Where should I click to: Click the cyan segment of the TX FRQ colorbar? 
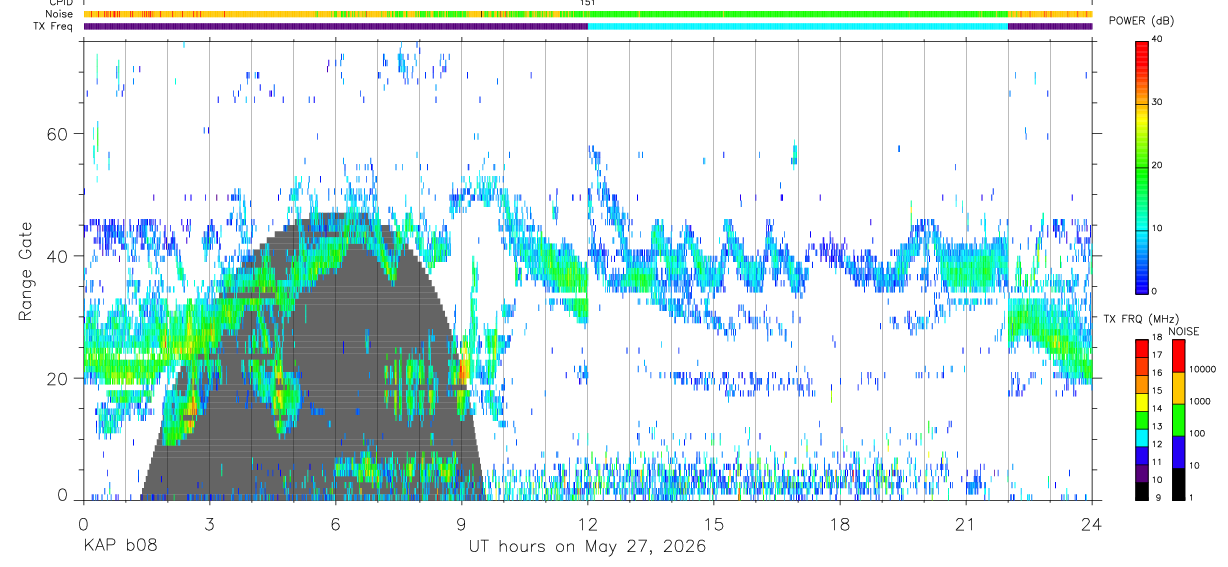1142,437
